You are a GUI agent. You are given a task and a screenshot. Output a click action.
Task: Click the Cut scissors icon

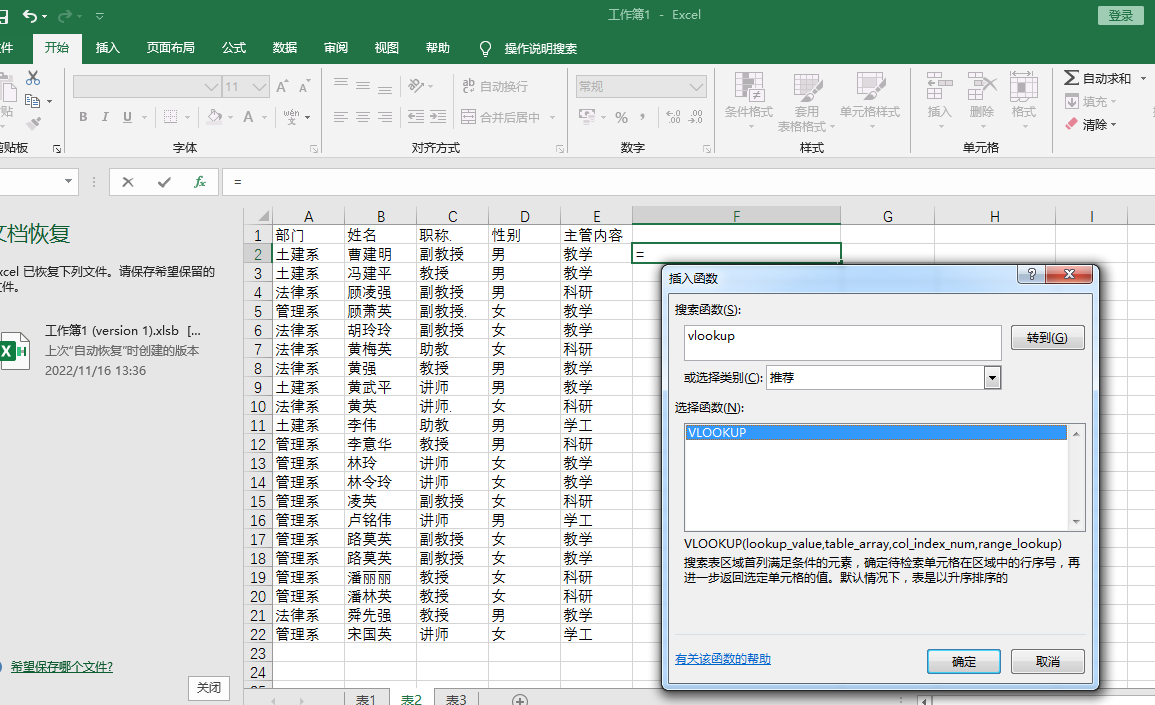click(x=33, y=78)
